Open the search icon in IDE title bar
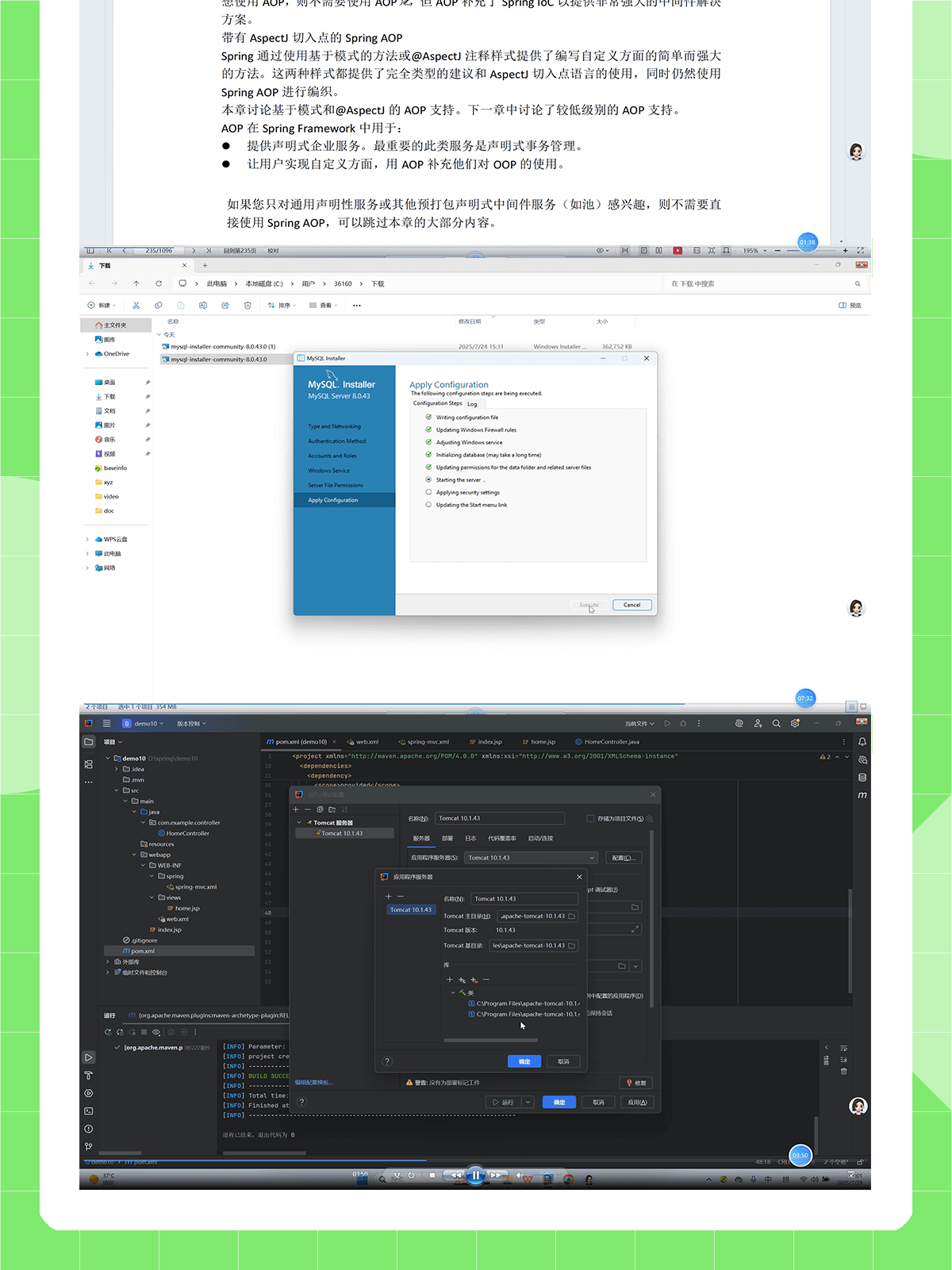Image resolution: width=952 pixels, height=1270 pixels. [776, 724]
